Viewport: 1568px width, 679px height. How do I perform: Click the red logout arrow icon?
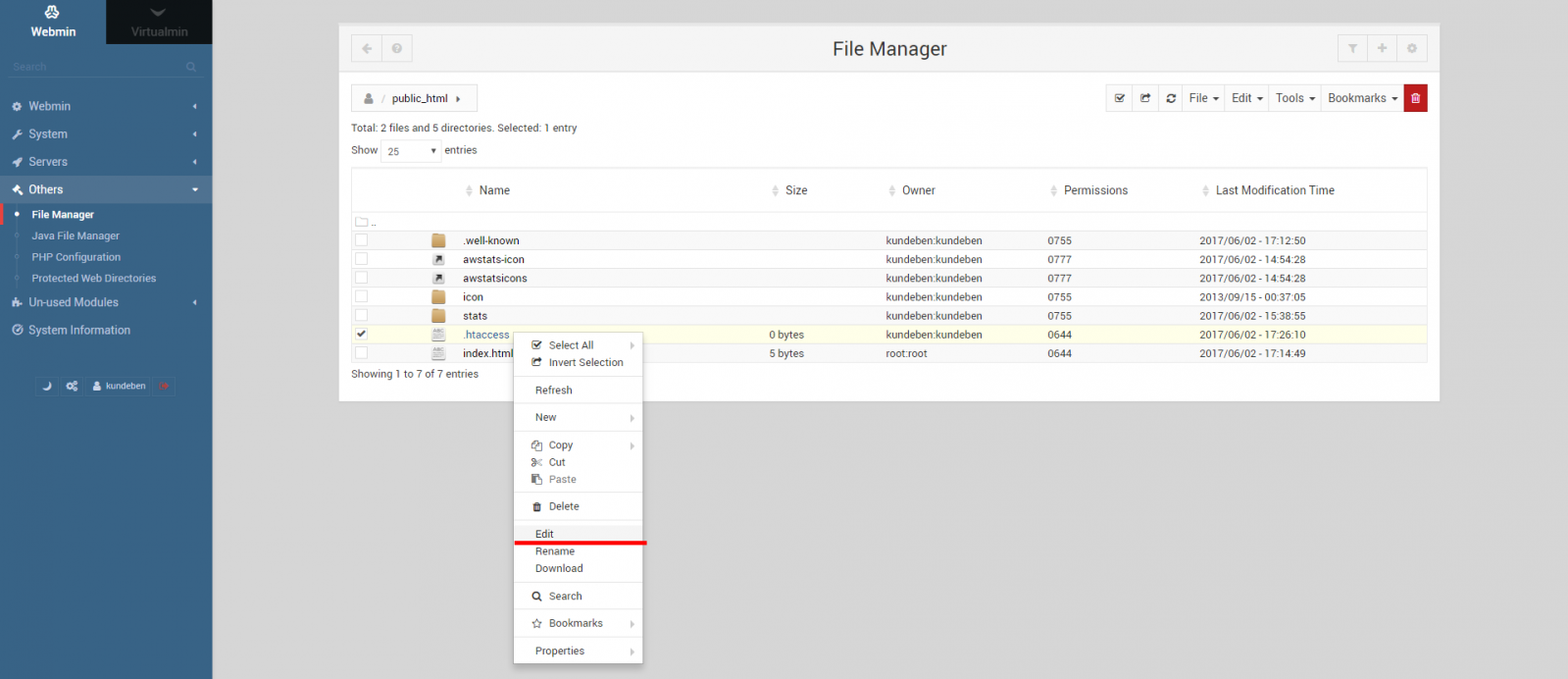click(164, 387)
